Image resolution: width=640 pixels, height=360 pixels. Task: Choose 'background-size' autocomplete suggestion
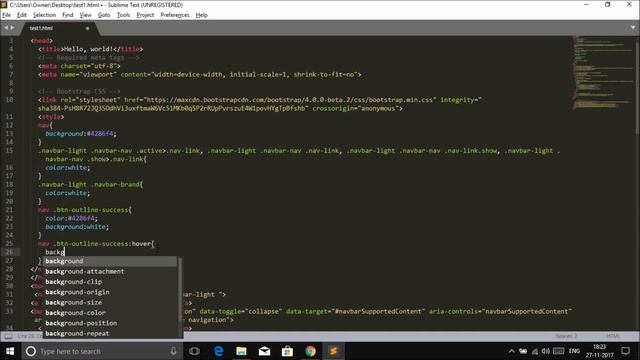tap(110, 302)
